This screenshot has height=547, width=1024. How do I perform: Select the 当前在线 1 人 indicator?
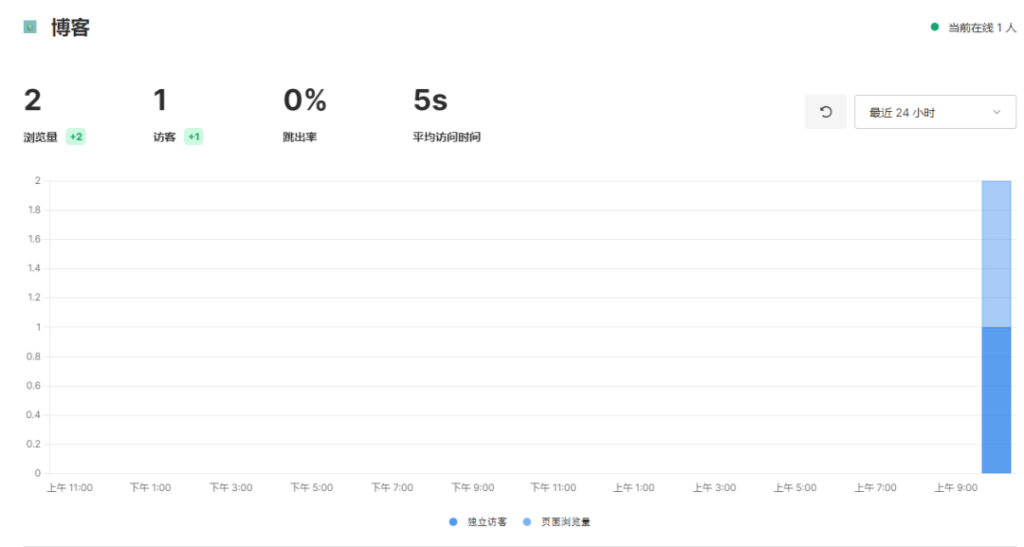pos(973,27)
